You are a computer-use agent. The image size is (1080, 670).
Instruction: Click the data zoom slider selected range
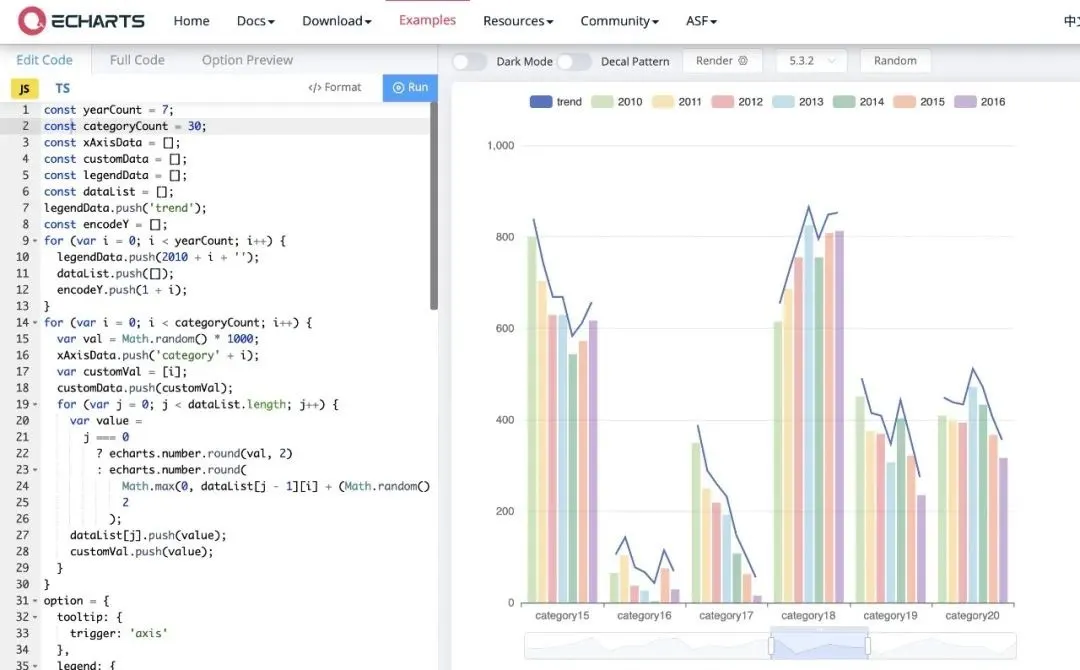[x=819, y=646]
